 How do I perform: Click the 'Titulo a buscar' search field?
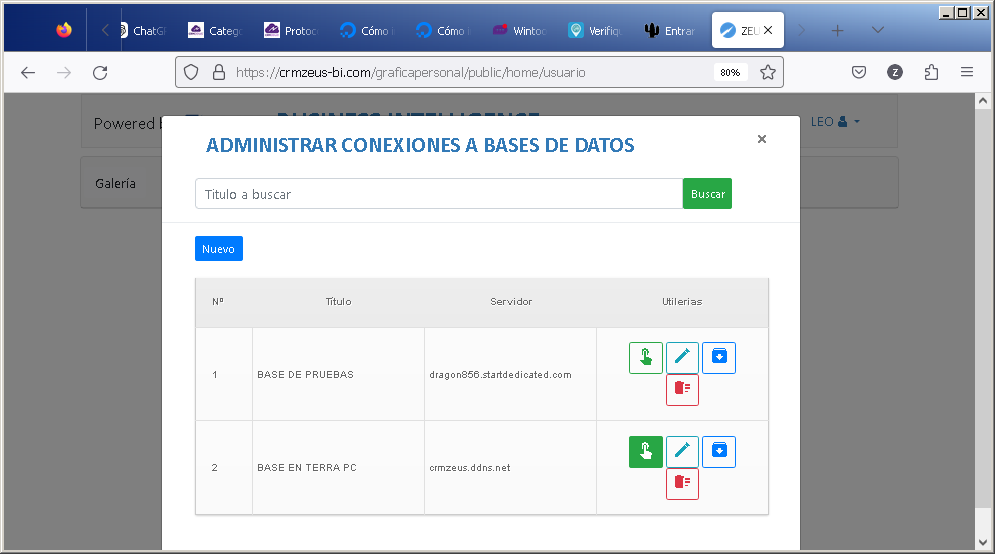[438, 194]
